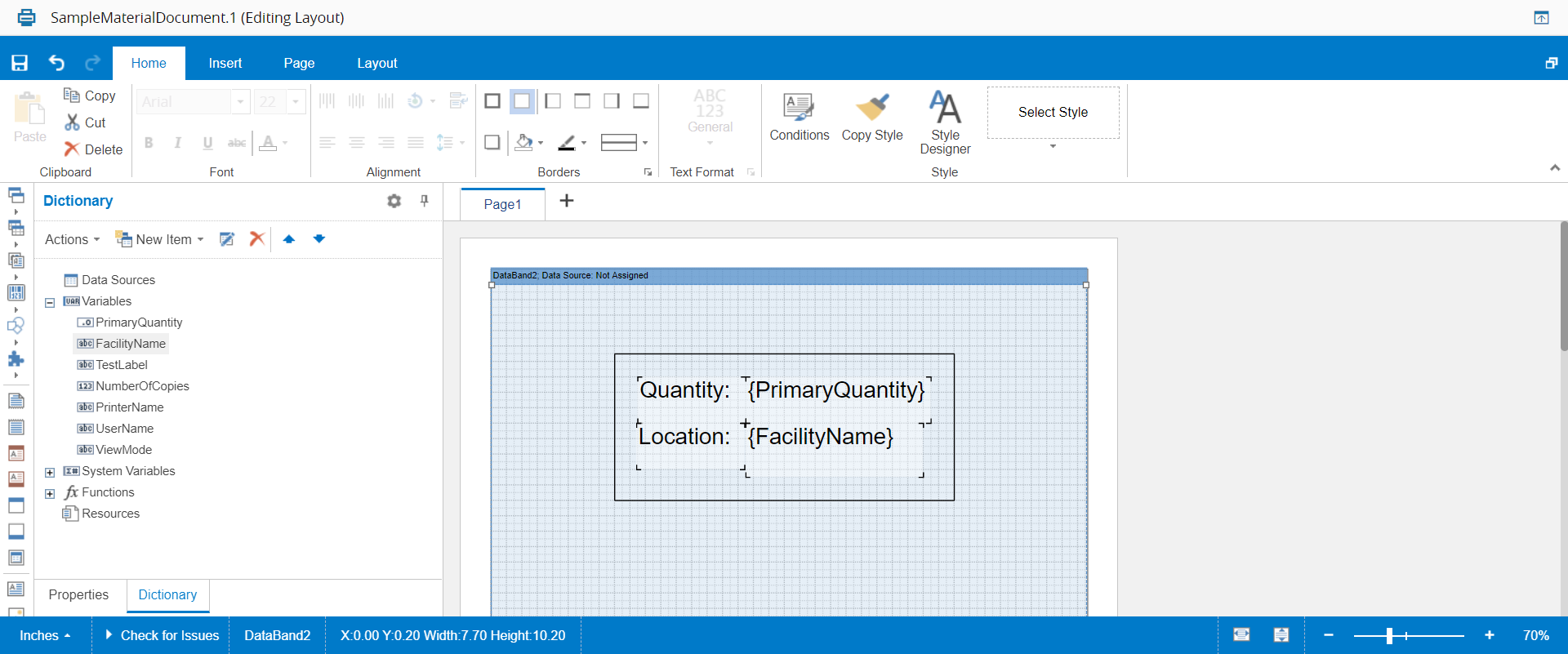
Task: Switch to the Properties panel tab
Action: [x=78, y=594]
